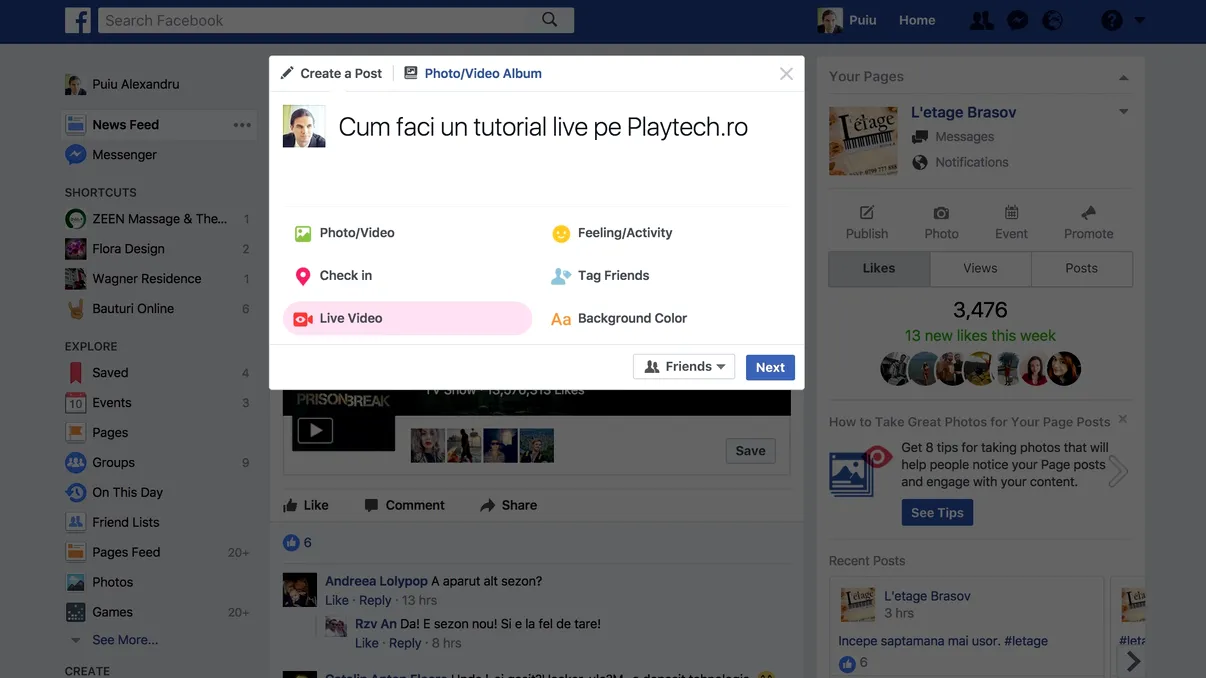This screenshot has height=678, width=1206.
Task: Click the Next button to continue the post
Action: (x=769, y=366)
